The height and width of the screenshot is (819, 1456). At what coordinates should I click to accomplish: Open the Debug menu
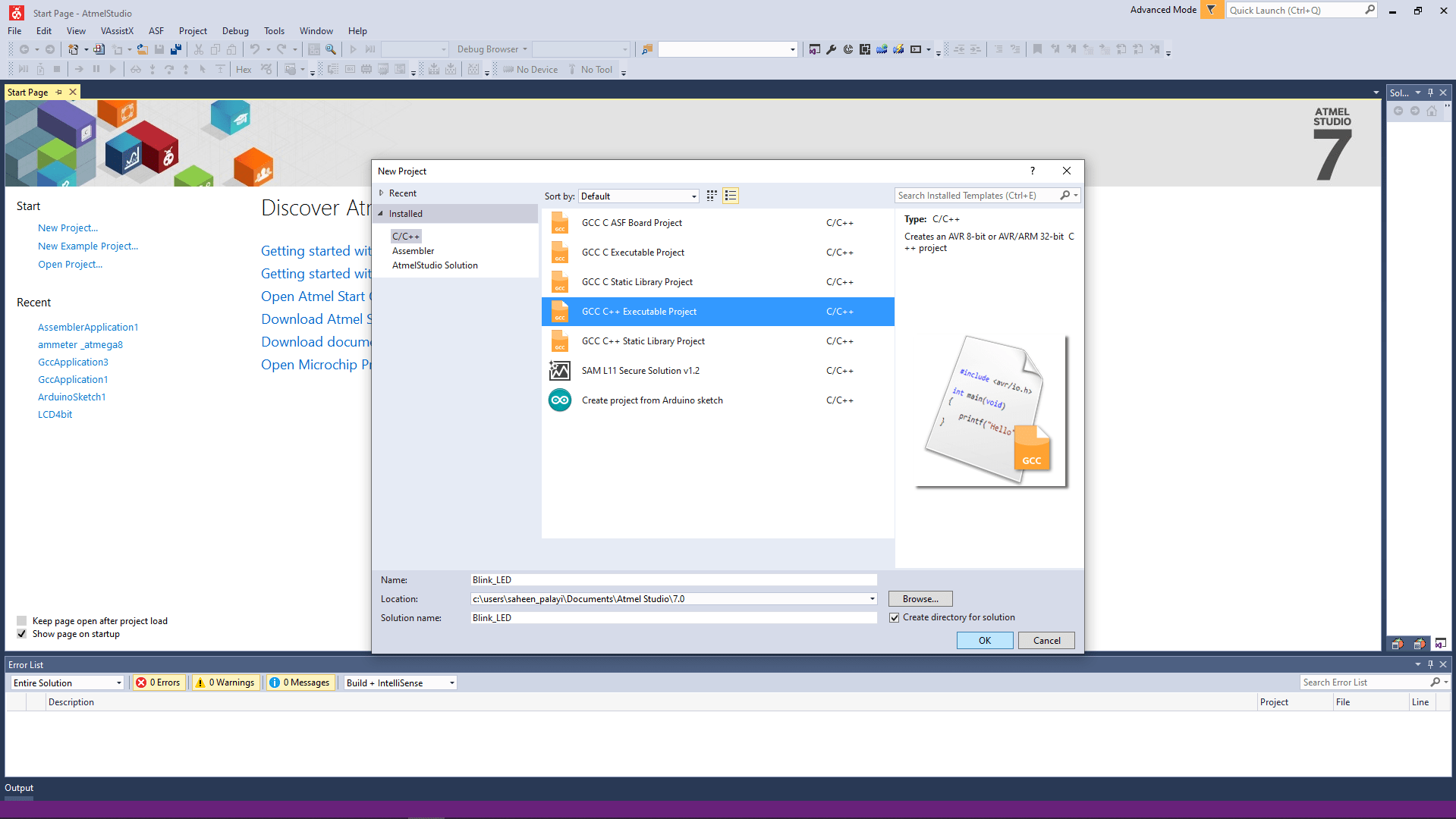[235, 31]
